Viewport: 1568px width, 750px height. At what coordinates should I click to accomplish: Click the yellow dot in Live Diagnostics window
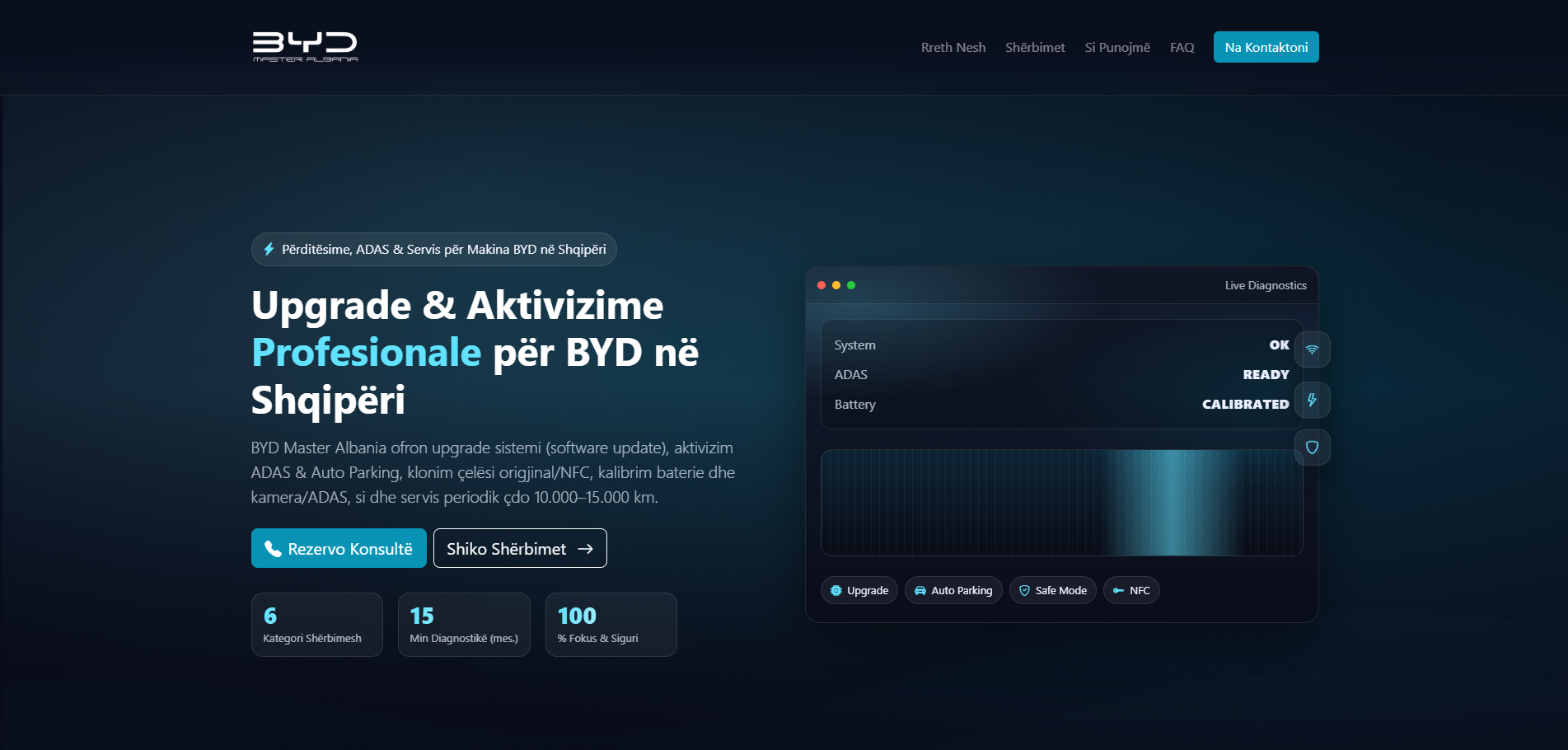click(x=836, y=285)
